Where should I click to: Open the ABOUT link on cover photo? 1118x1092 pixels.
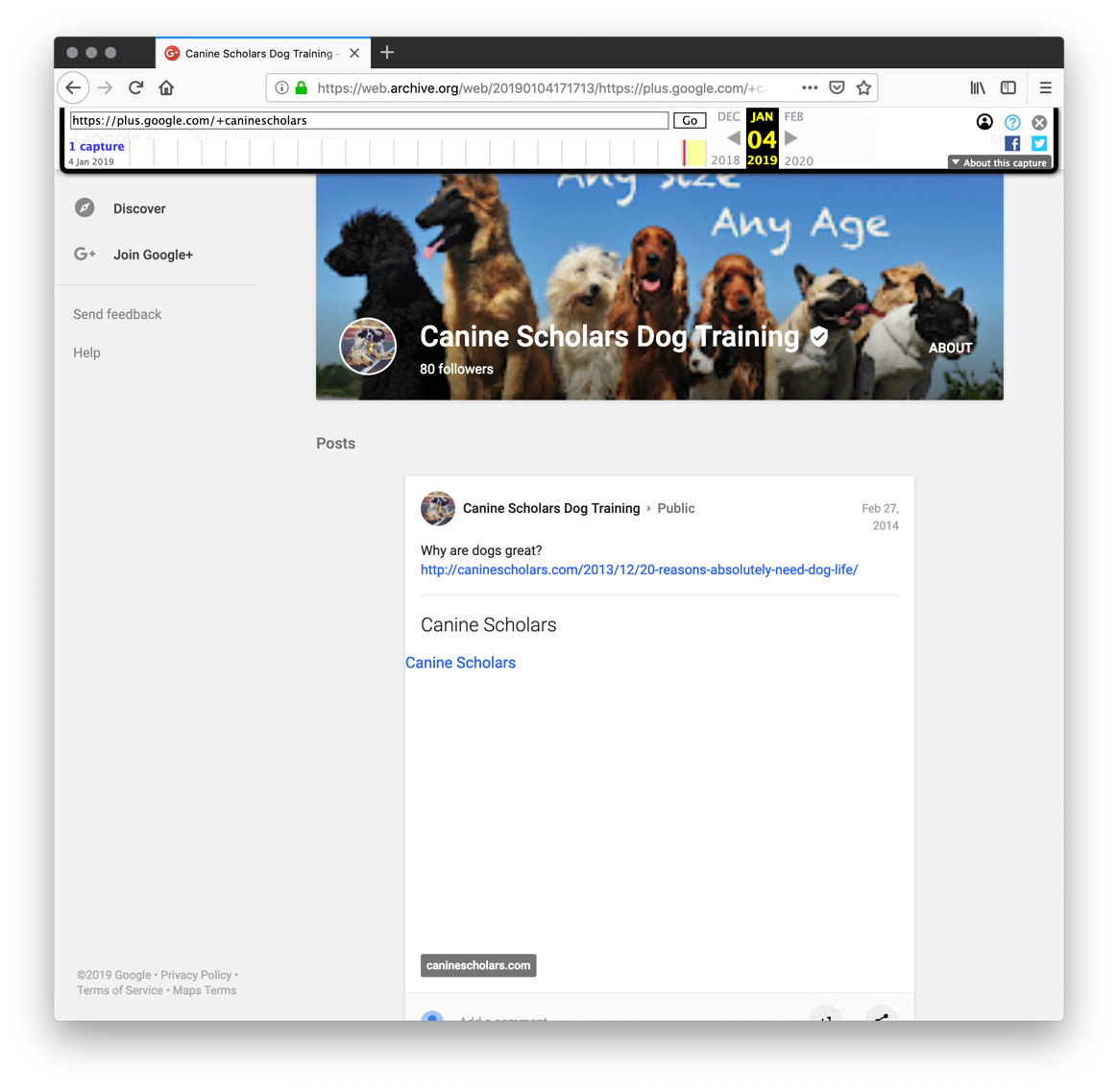[950, 348]
